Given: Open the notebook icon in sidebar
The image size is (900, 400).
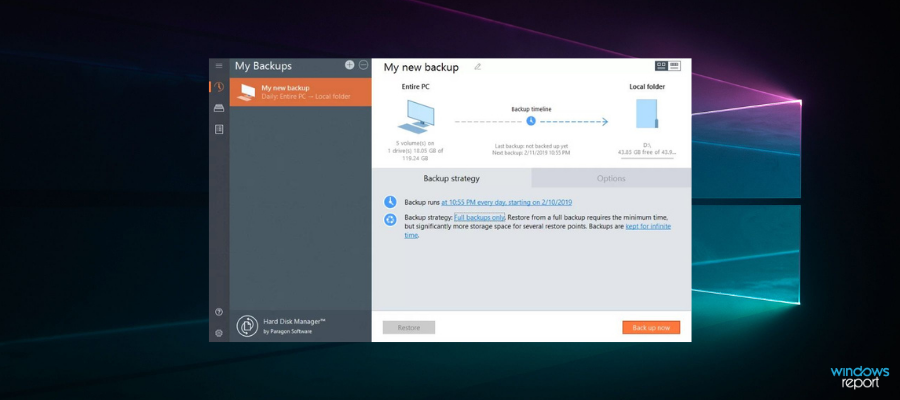Looking at the screenshot, I should (219, 130).
